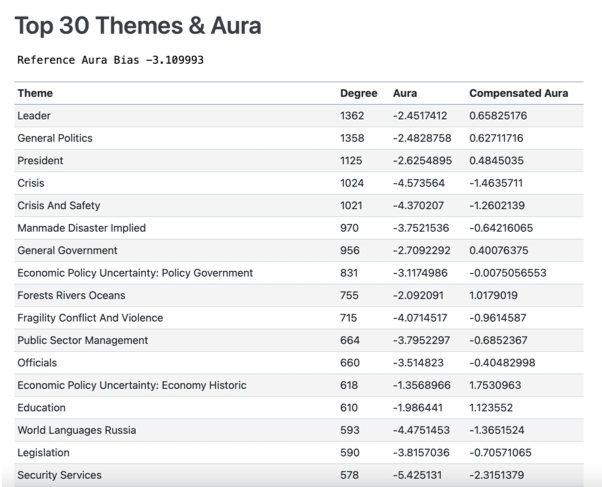This screenshot has width=602, height=487.
Task: Click the Degree column header
Action: tap(358, 93)
